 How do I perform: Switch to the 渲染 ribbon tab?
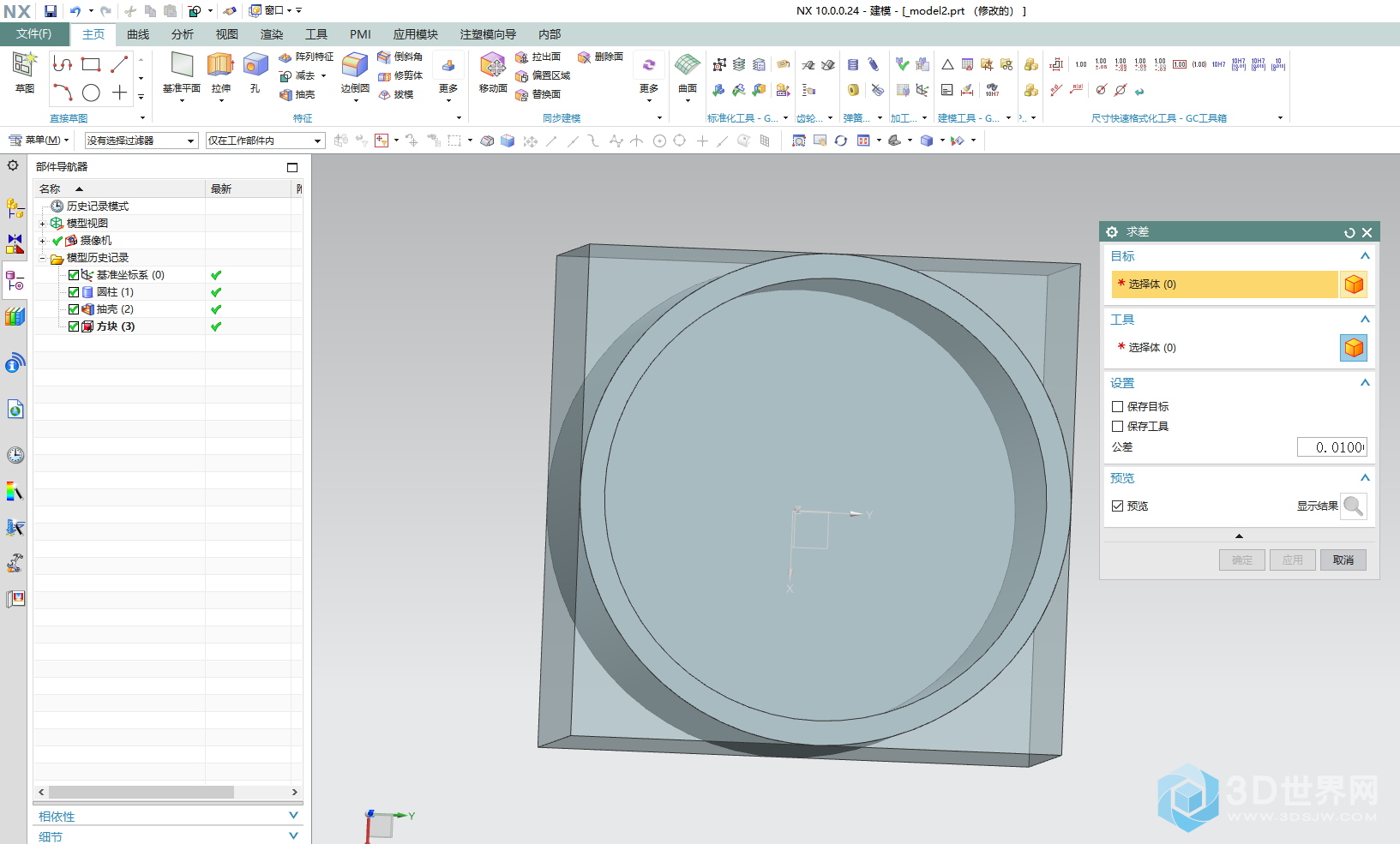[272, 34]
